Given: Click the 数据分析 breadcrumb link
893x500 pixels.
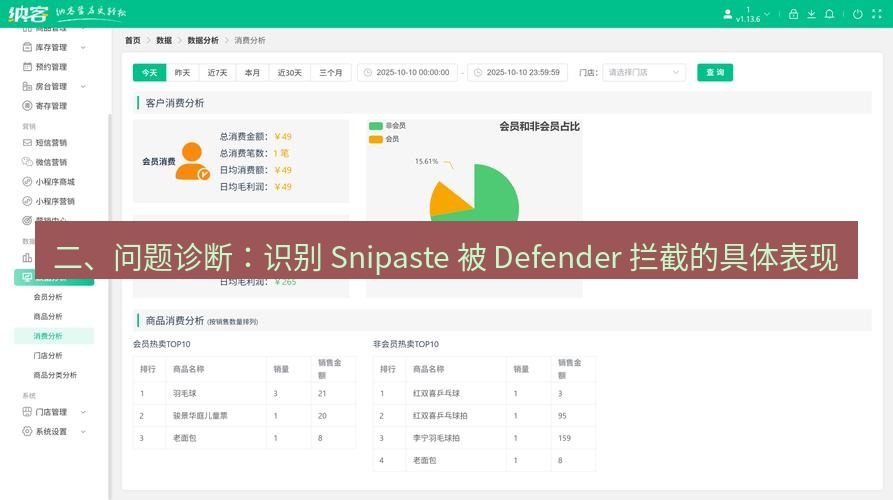Looking at the screenshot, I should tap(203, 40).
